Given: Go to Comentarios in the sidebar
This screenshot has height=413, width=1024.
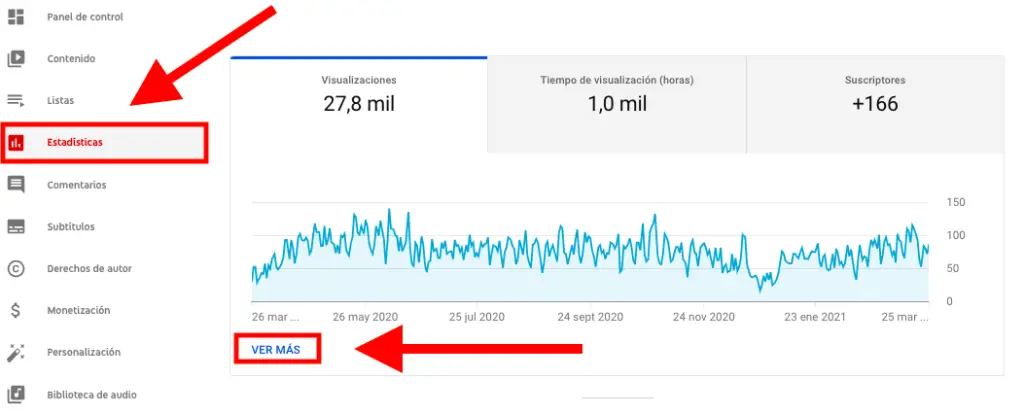Looking at the screenshot, I should click(x=77, y=184).
